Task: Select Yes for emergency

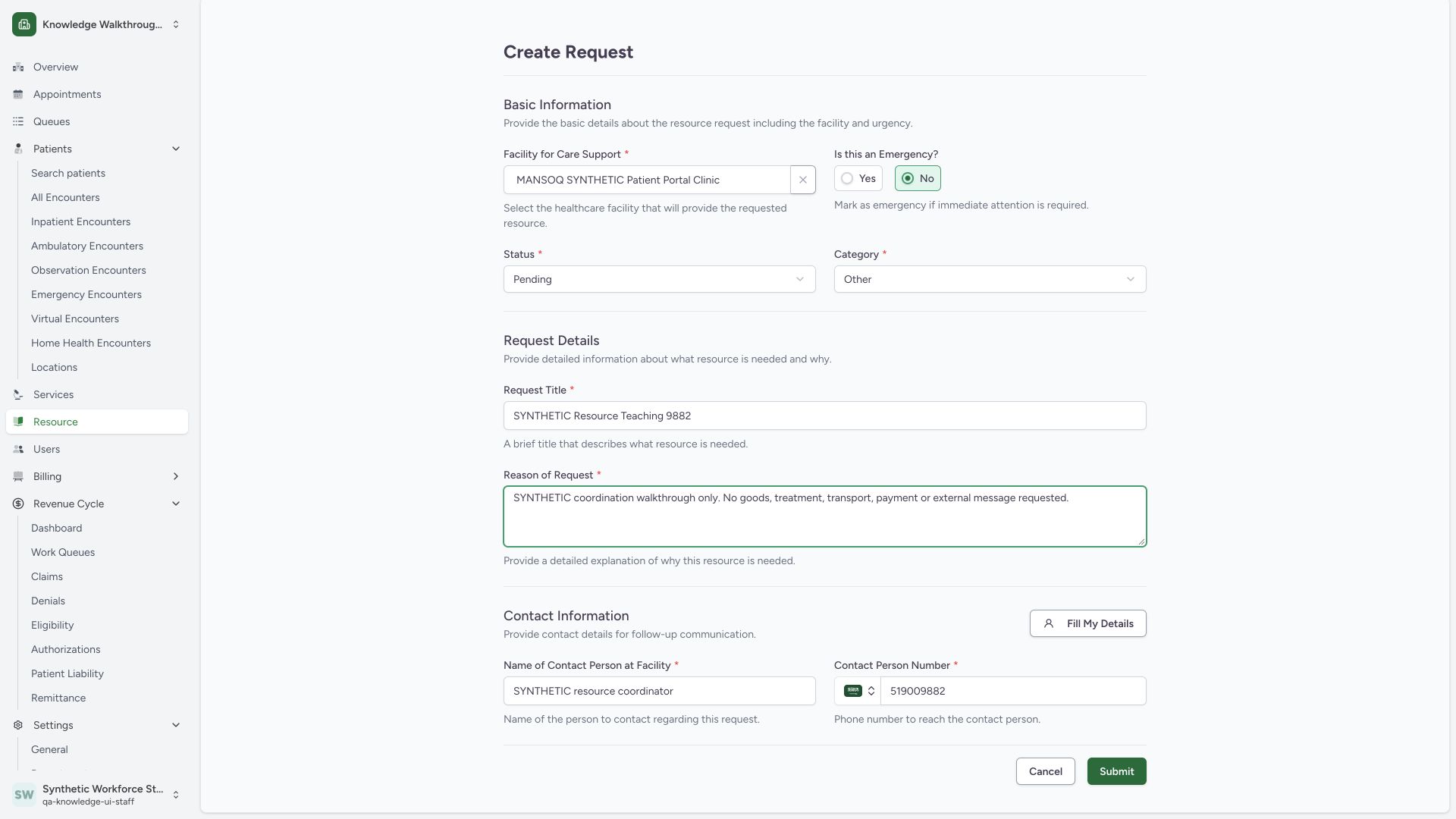Action: [x=858, y=178]
